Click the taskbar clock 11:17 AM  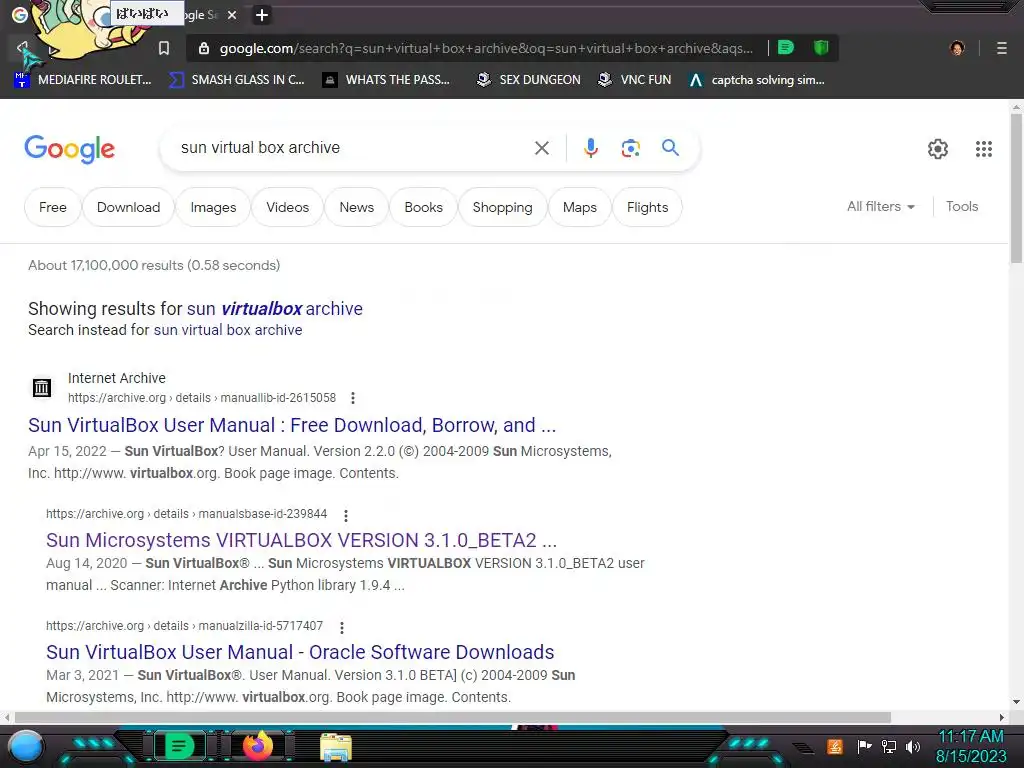[971, 737]
